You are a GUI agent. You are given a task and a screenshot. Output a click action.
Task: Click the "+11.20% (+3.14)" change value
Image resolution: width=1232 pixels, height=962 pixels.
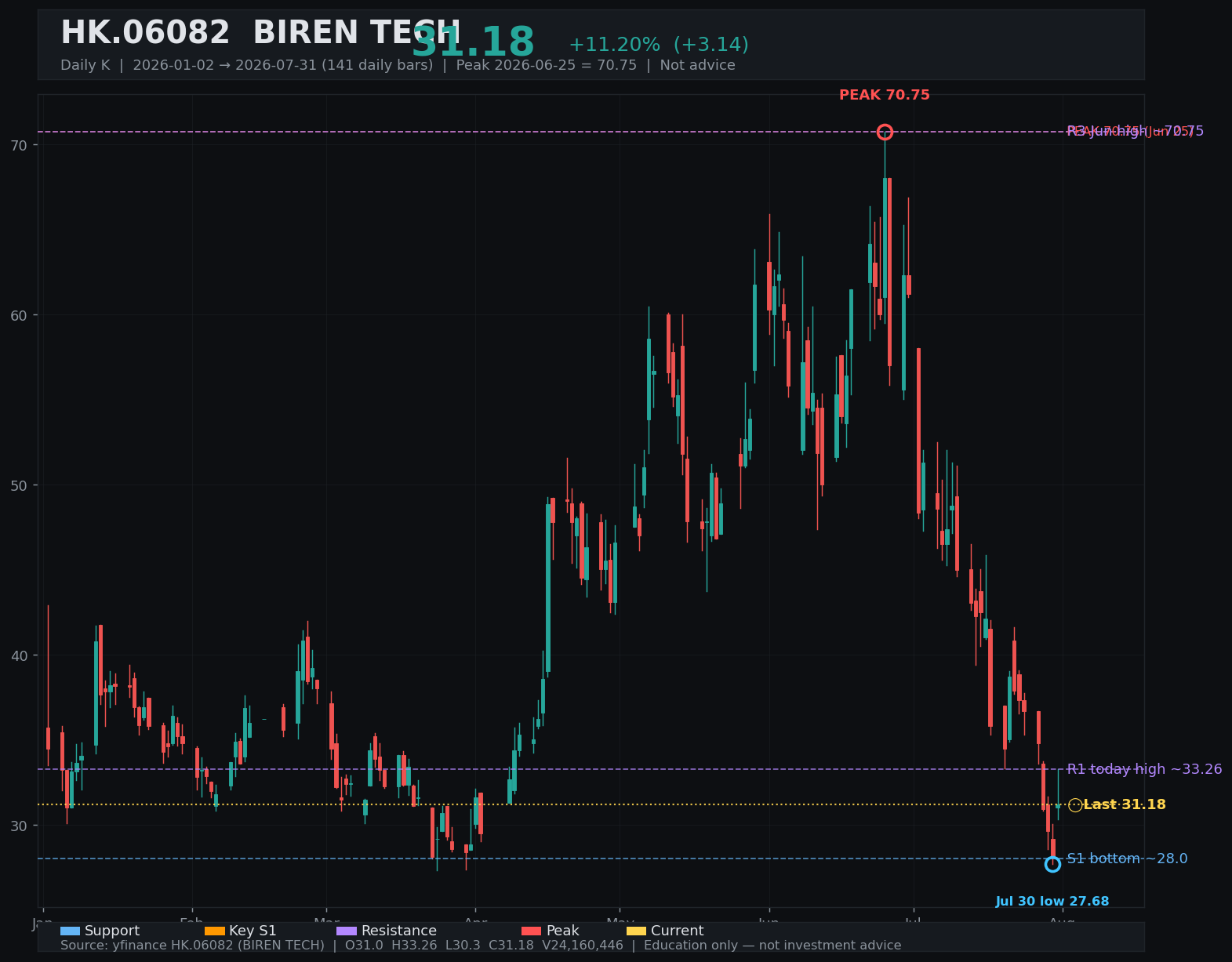pos(659,45)
